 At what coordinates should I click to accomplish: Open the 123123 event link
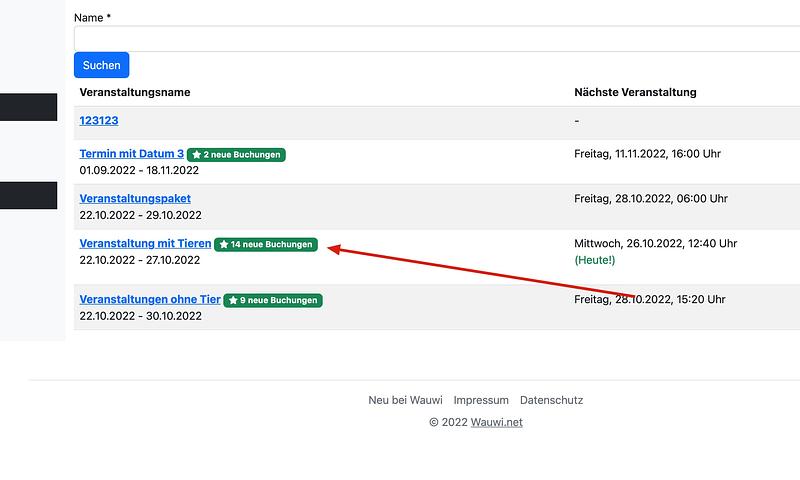tap(99, 121)
